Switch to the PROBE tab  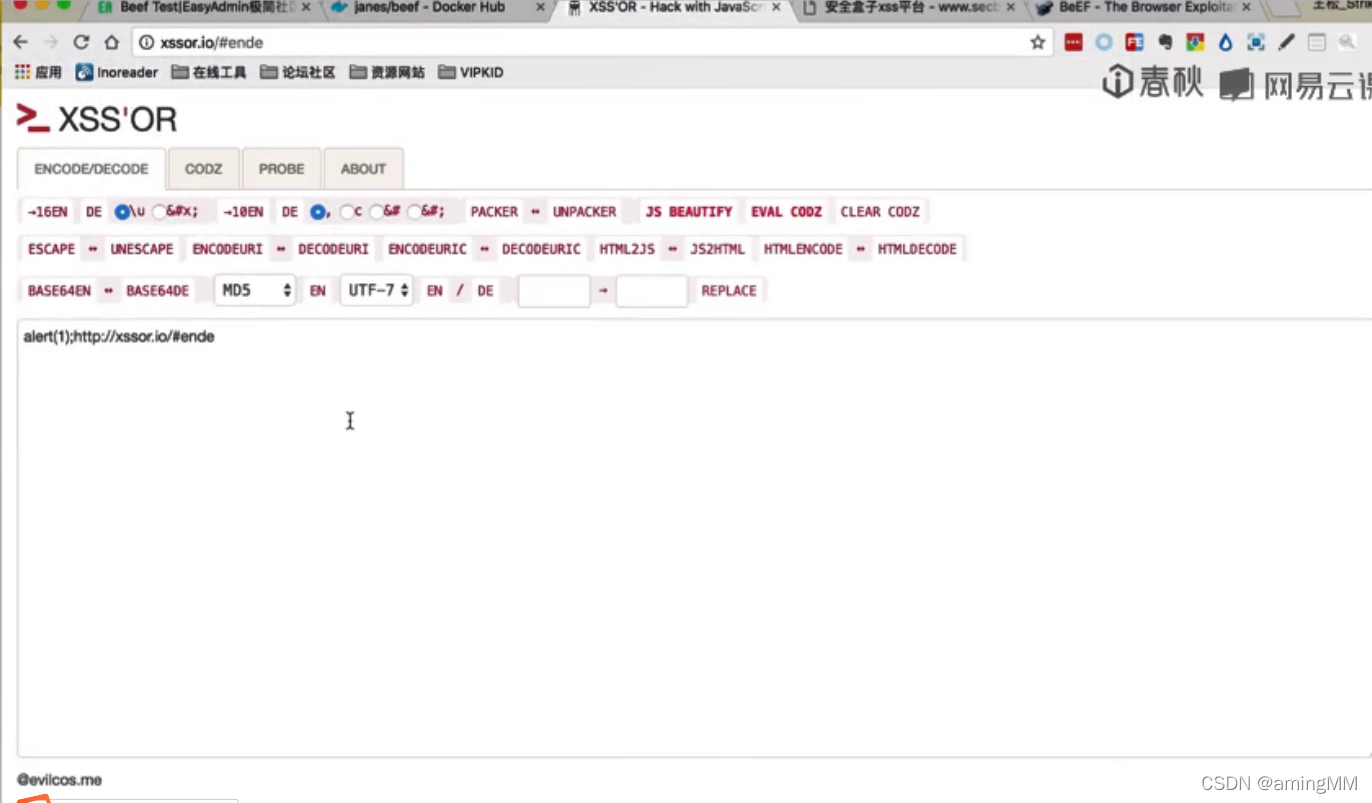click(282, 169)
